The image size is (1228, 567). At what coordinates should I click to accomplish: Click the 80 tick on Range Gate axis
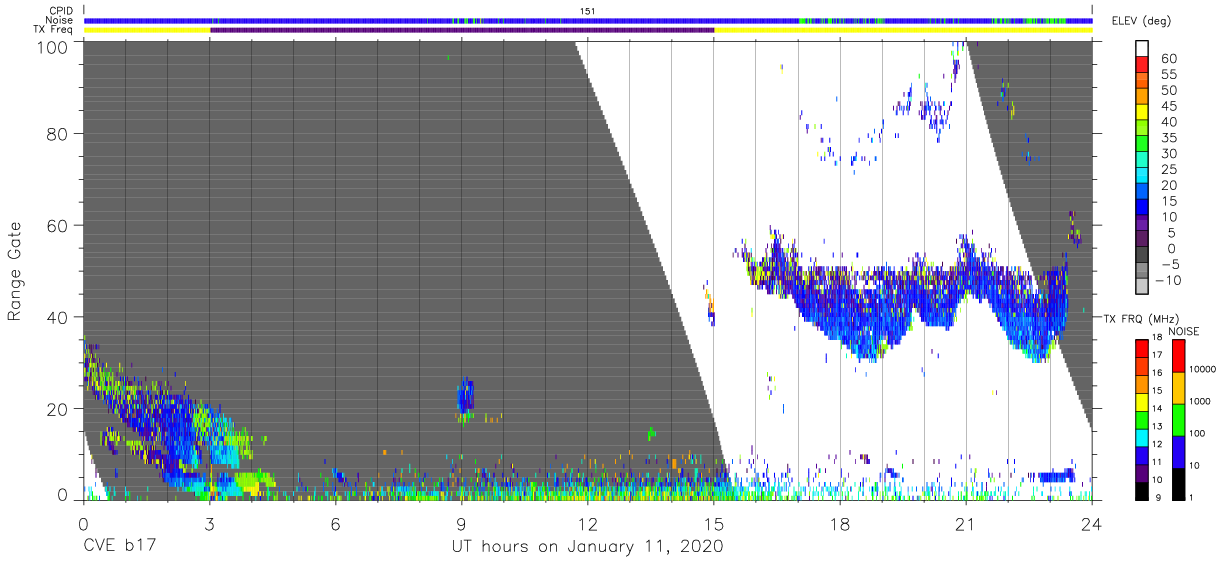[59, 134]
